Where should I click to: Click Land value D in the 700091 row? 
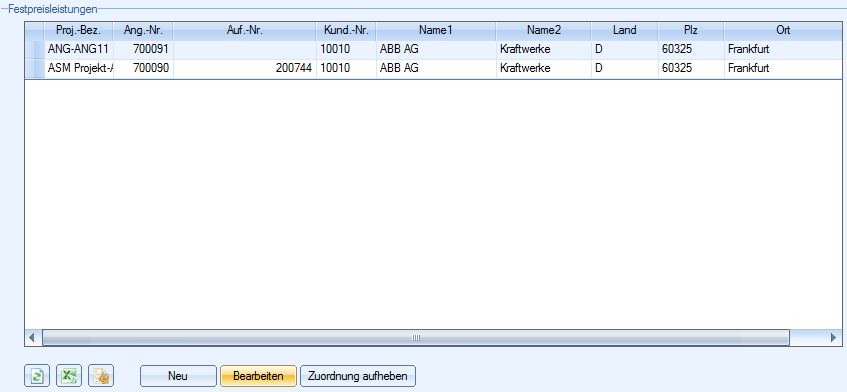(x=624, y=50)
